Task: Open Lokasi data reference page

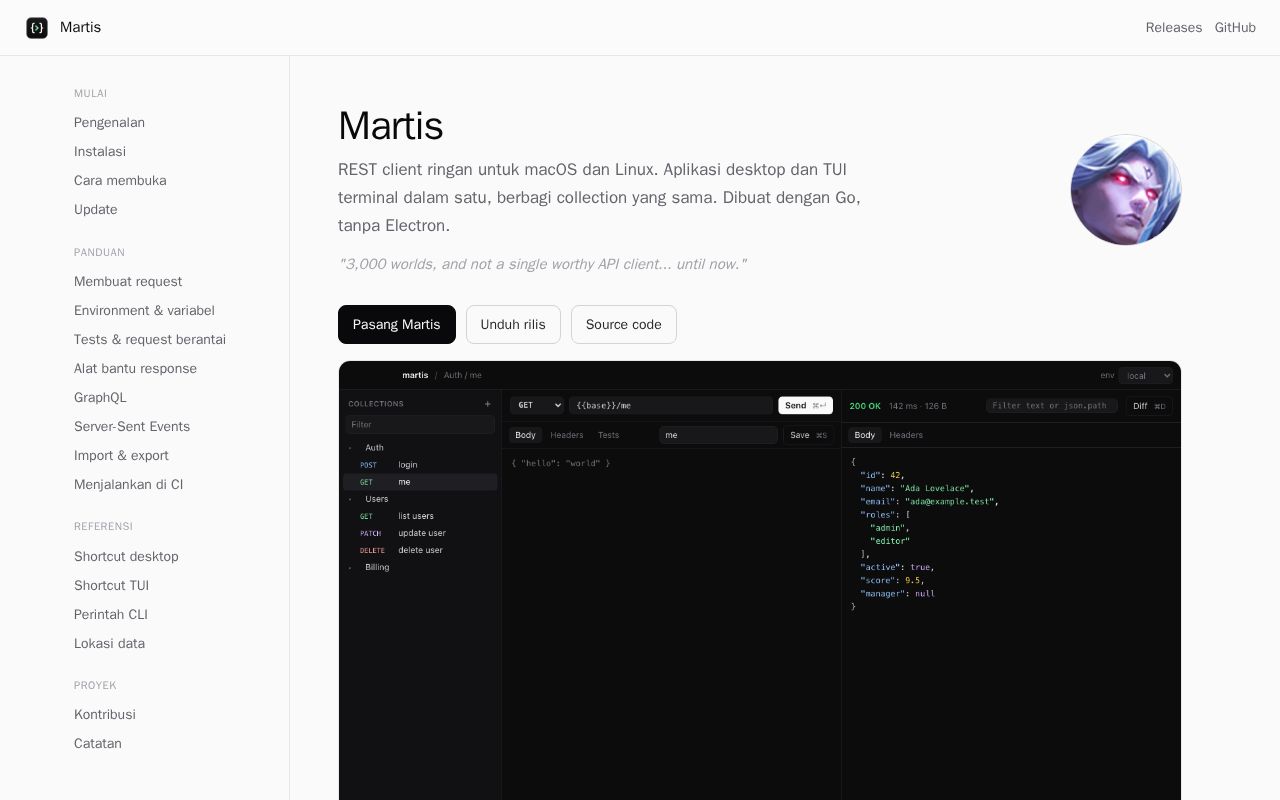Action: 109,644
